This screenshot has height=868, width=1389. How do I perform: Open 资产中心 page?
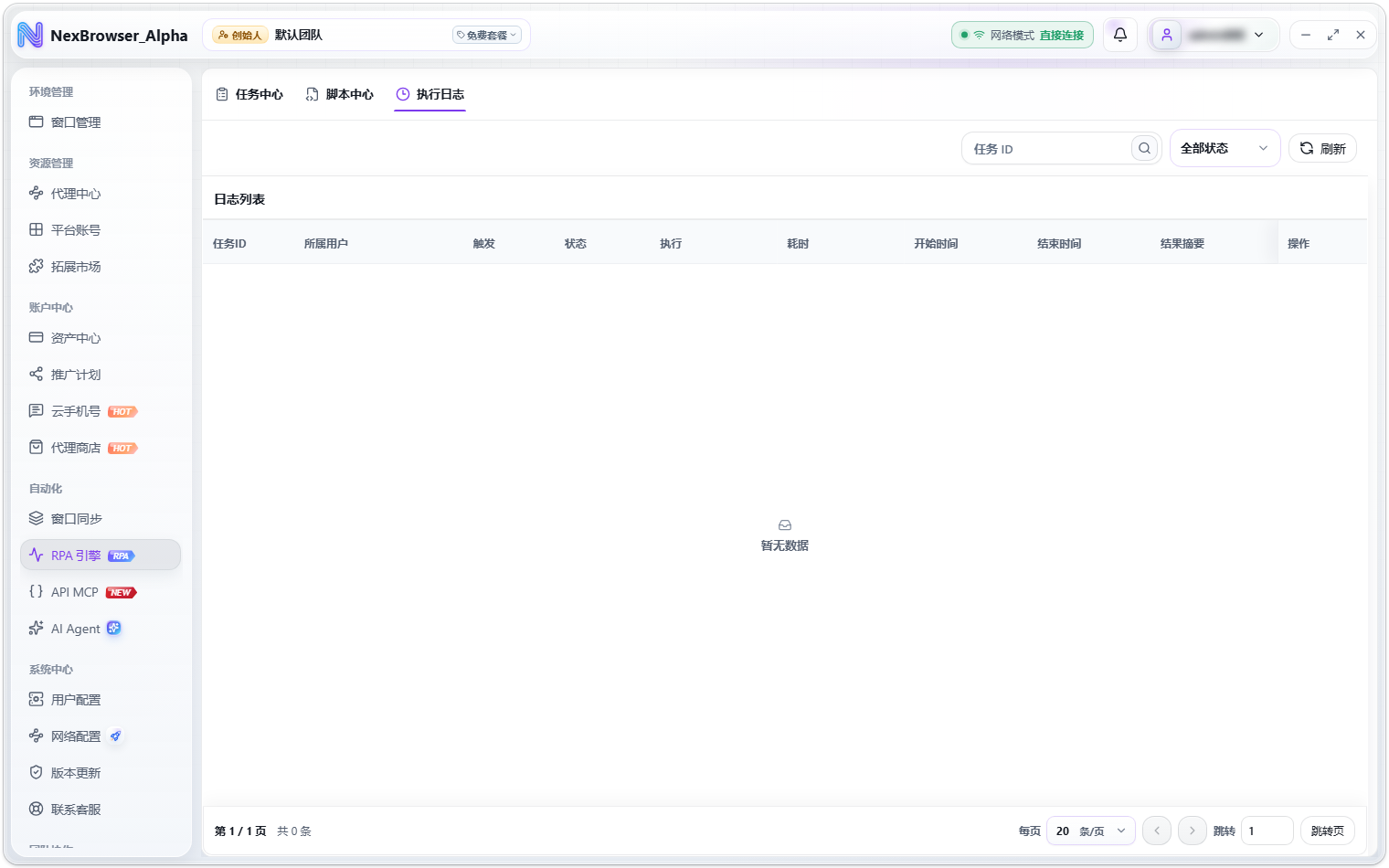point(101,338)
